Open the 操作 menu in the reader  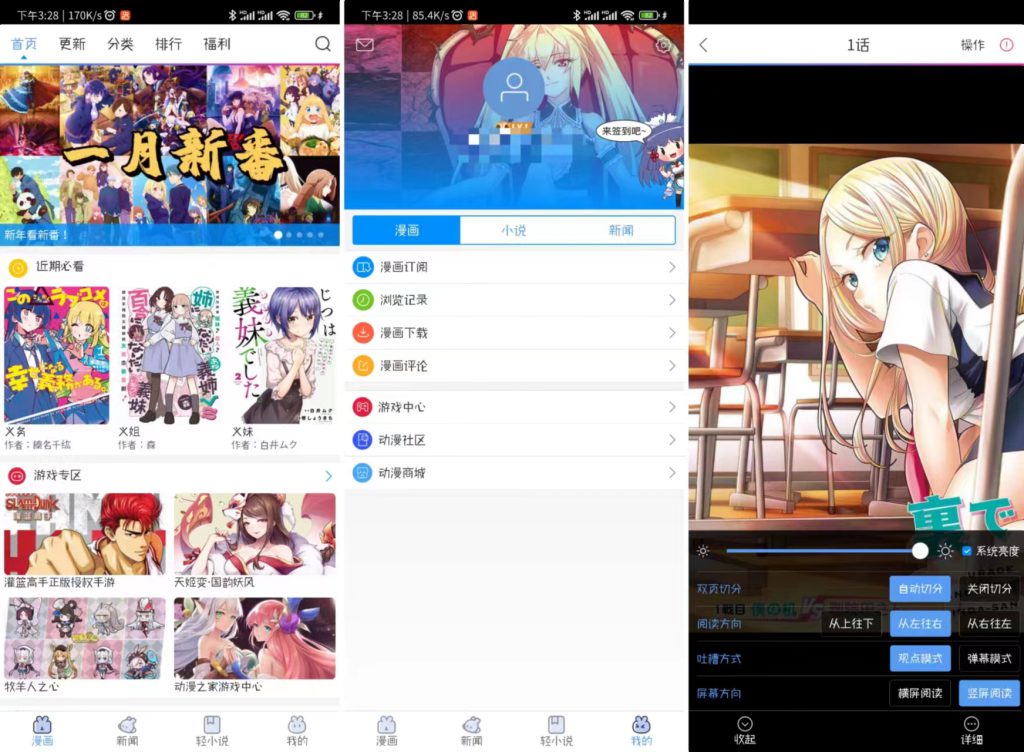[972, 45]
